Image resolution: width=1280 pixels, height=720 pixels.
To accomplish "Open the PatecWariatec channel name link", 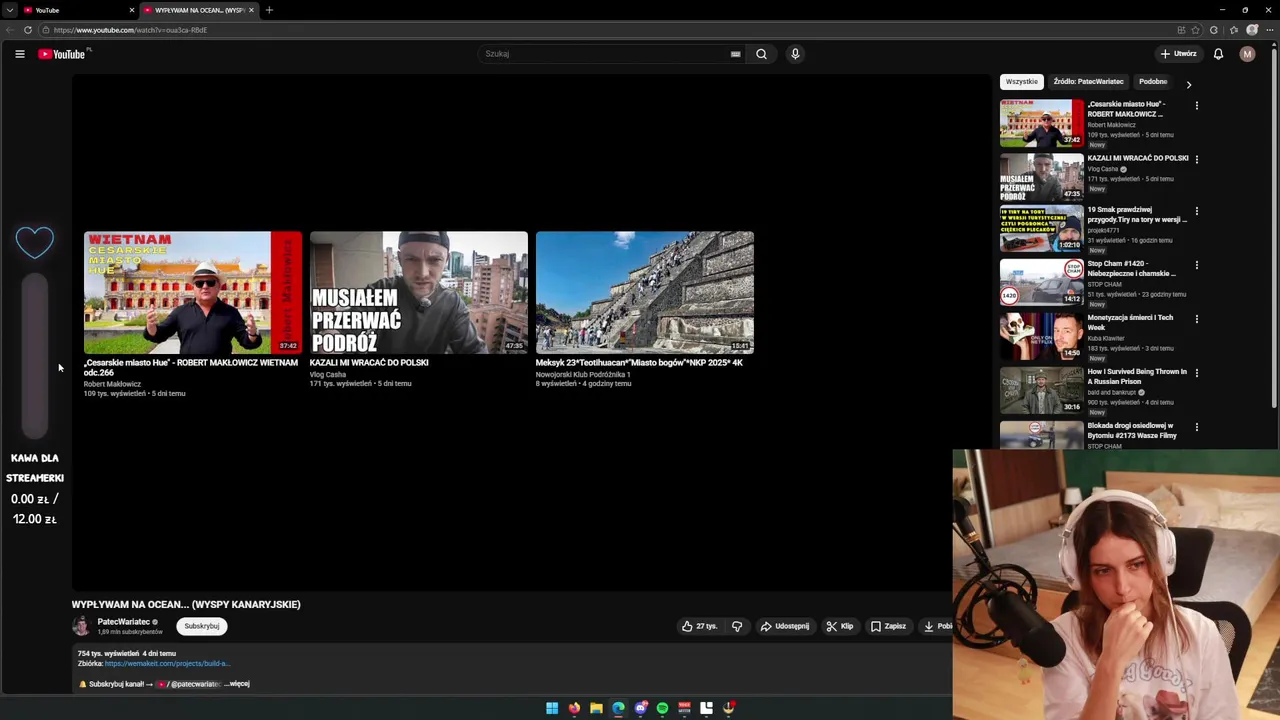I will click(x=123, y=622).
